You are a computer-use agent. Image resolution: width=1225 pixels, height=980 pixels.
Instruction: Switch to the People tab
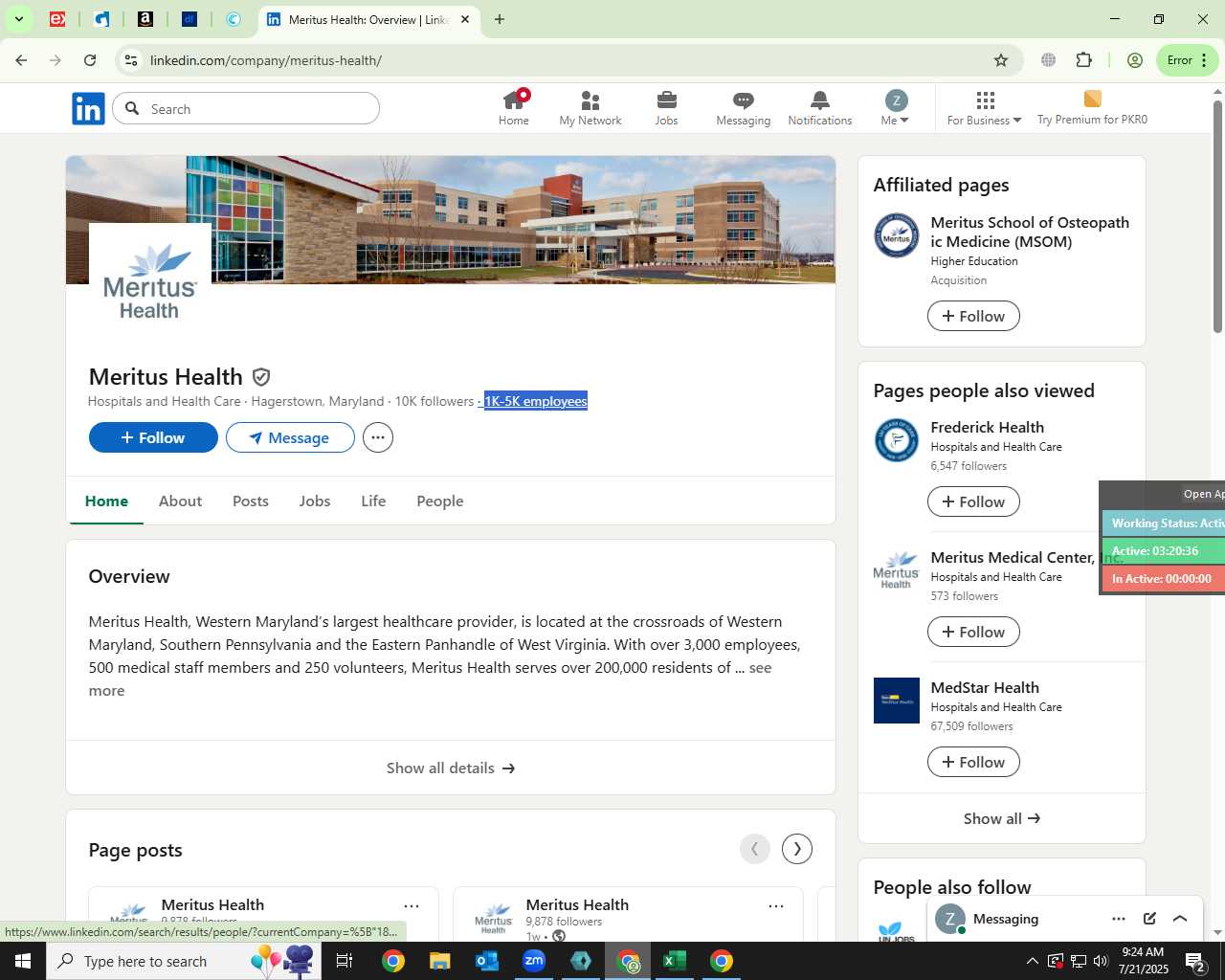[x=440, y=501]
